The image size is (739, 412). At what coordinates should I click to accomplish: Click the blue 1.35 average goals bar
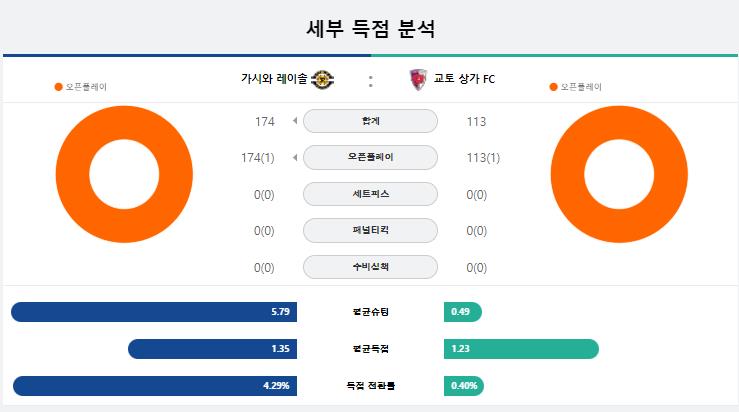coord(212,349)
